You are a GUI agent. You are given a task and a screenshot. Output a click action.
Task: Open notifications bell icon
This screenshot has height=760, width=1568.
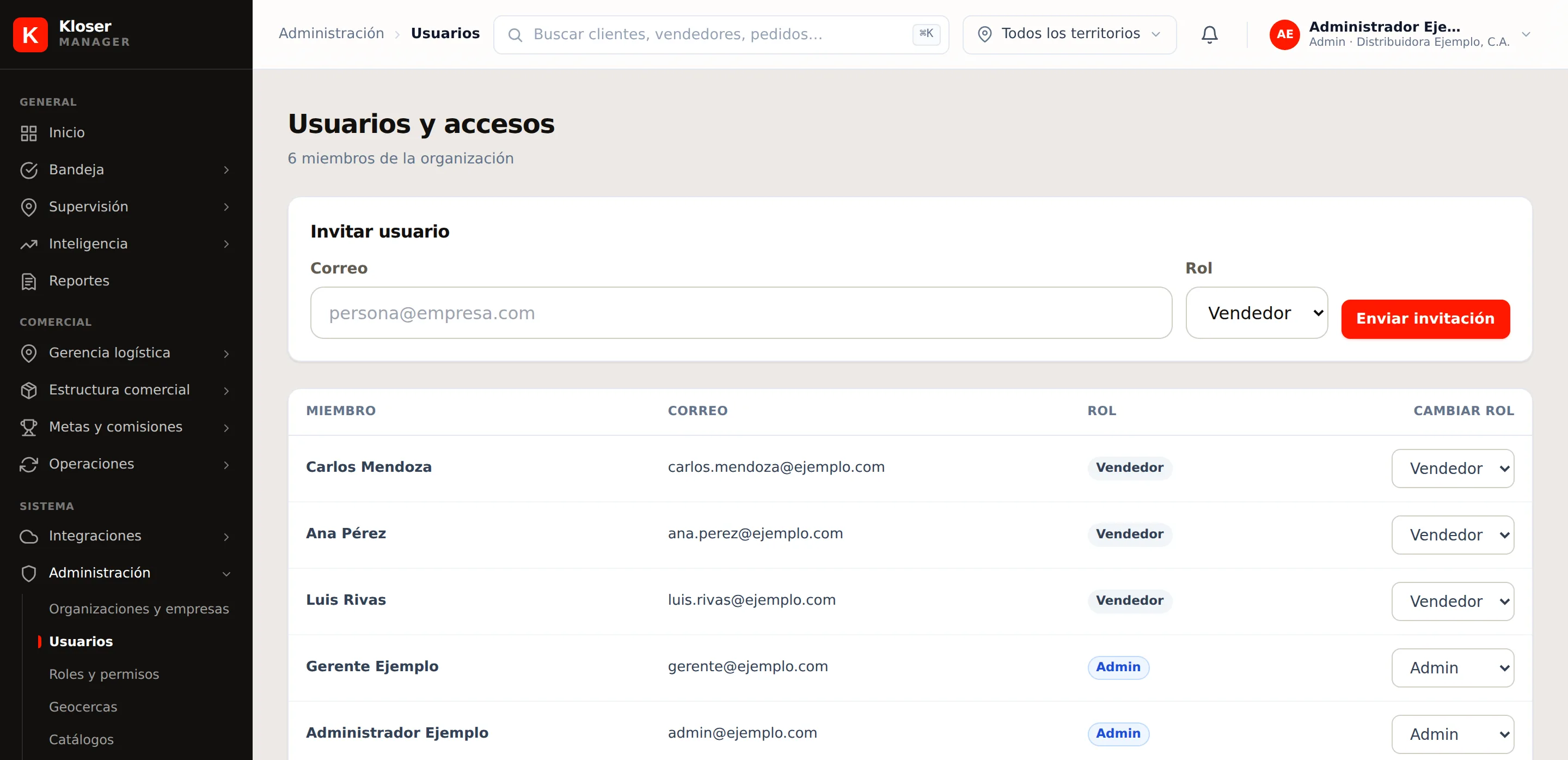tap(1209, 35)
